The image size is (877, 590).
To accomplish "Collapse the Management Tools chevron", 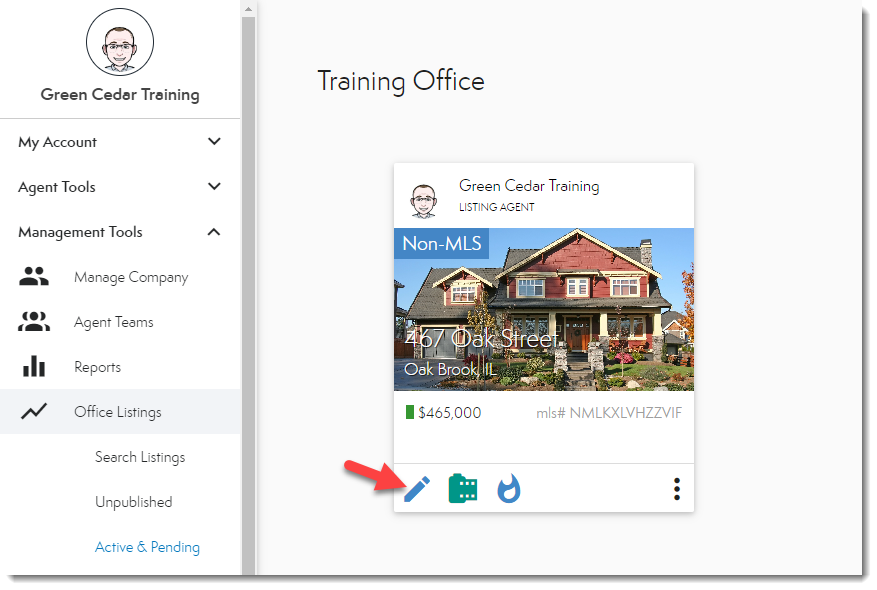I will 214,232.
